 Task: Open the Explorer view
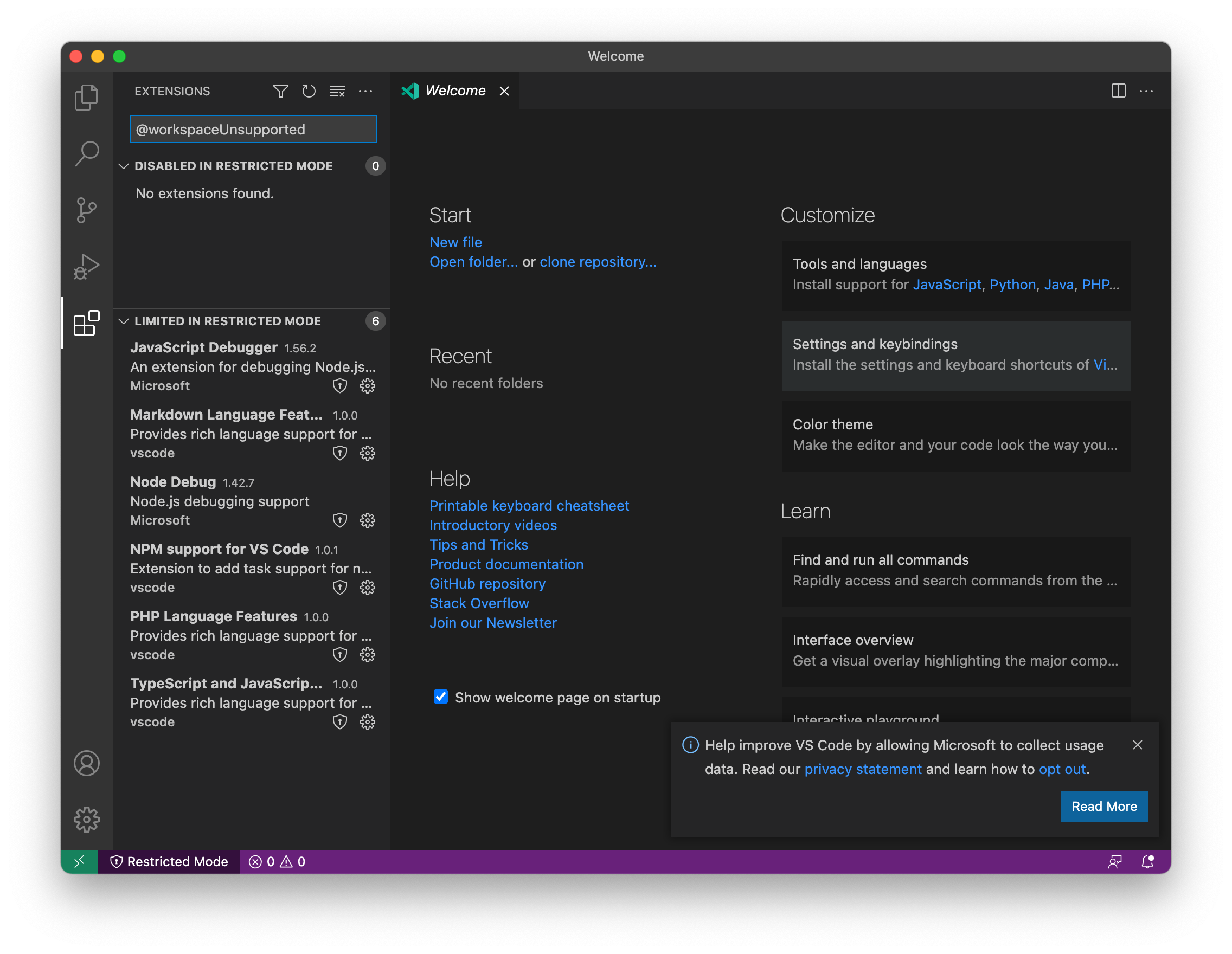(x=87, y=97)
